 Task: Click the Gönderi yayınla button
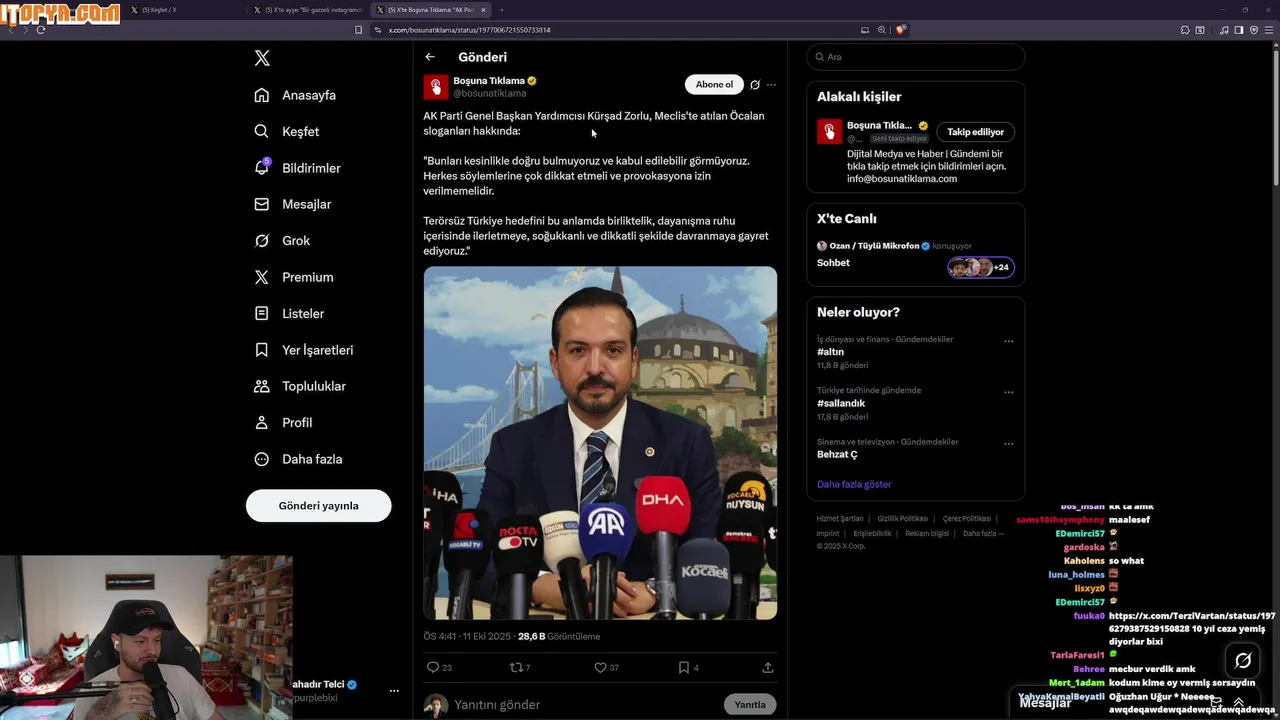(x=318, y=506)
